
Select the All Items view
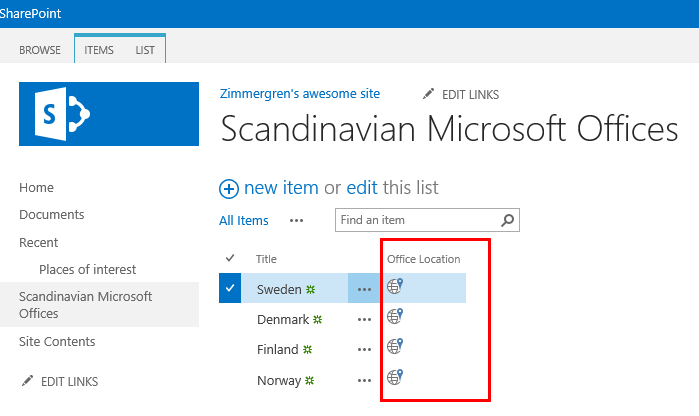[x=243, y=220]
